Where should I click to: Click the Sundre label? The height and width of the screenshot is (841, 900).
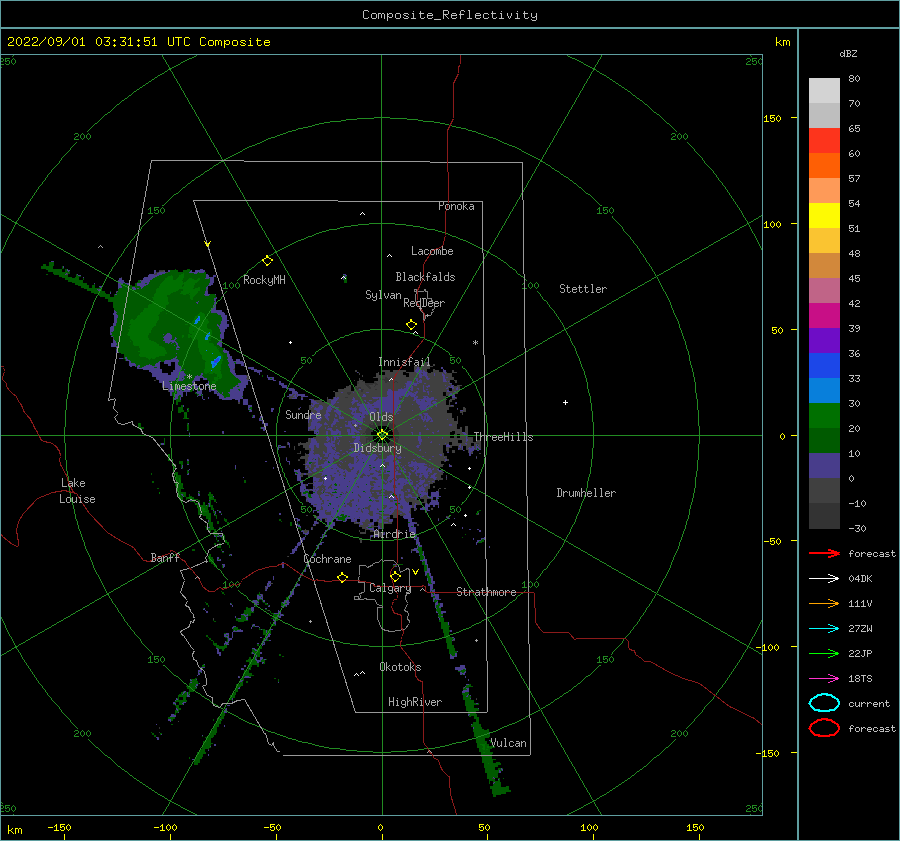303,414
